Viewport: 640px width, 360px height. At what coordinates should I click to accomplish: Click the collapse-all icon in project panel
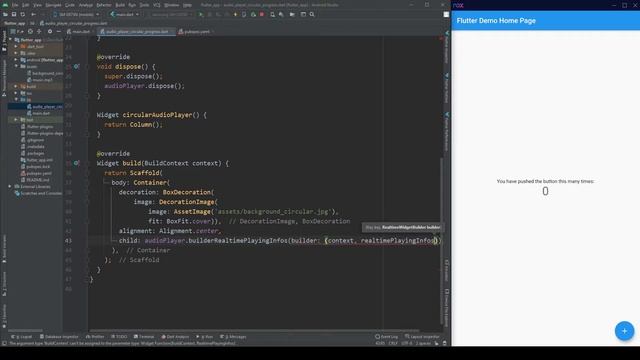39,31
